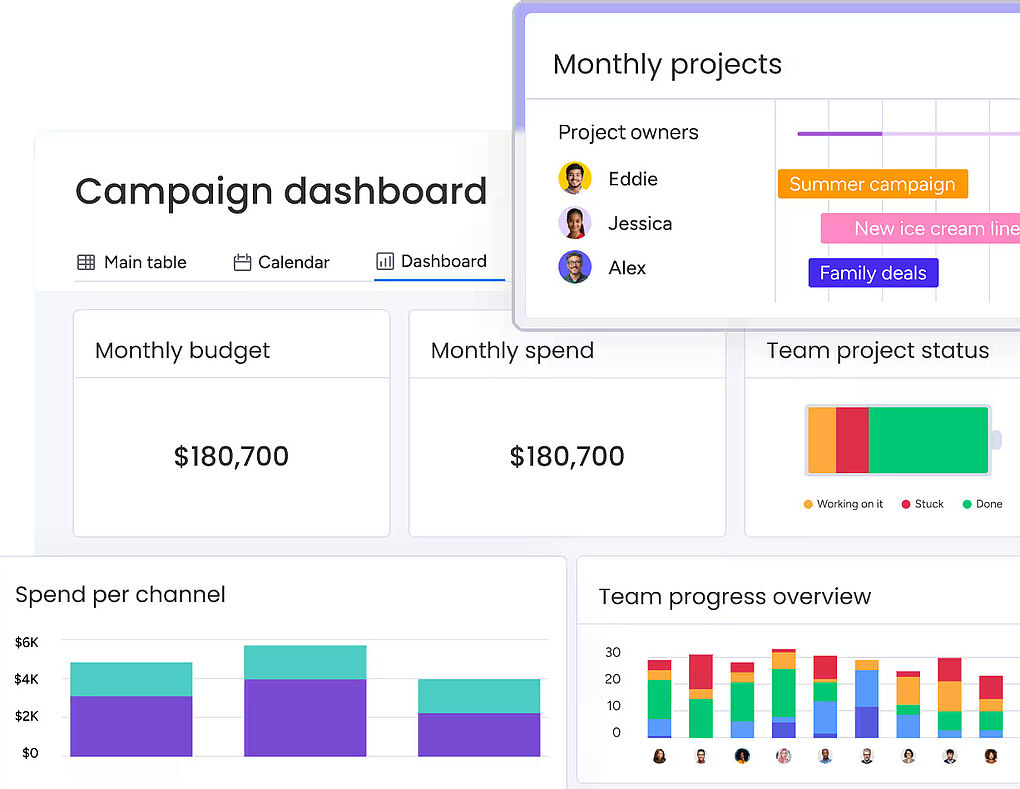
Task: Click the Family deals timeline bar
Action: 872,273
